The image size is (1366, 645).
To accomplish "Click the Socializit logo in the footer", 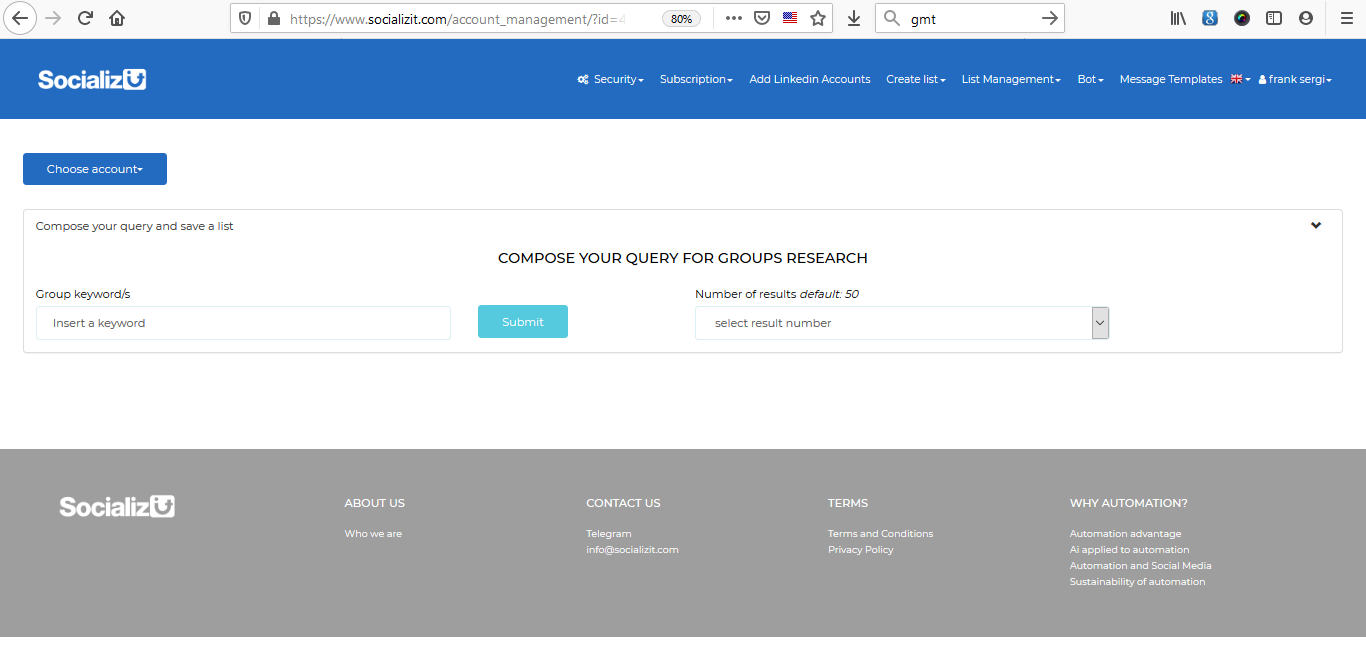I will (x=117, y=507).
